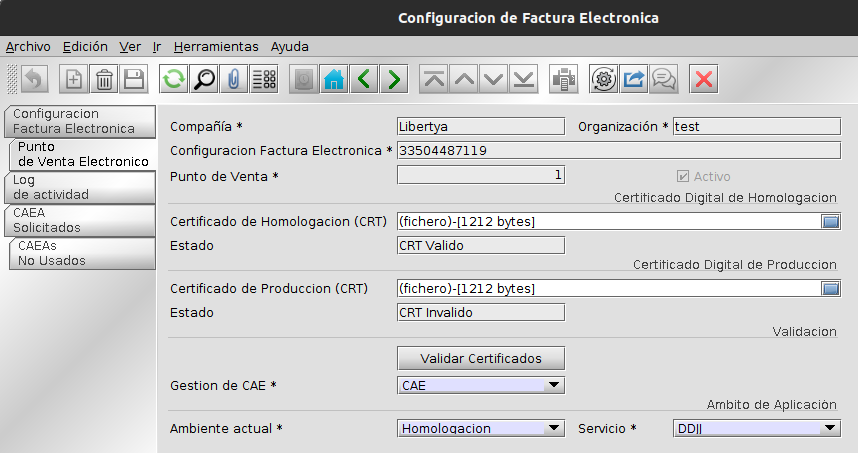This screenshot has width=858, height=453.
Task: Open the Ir menu
Action: click(x=156, y=47)
